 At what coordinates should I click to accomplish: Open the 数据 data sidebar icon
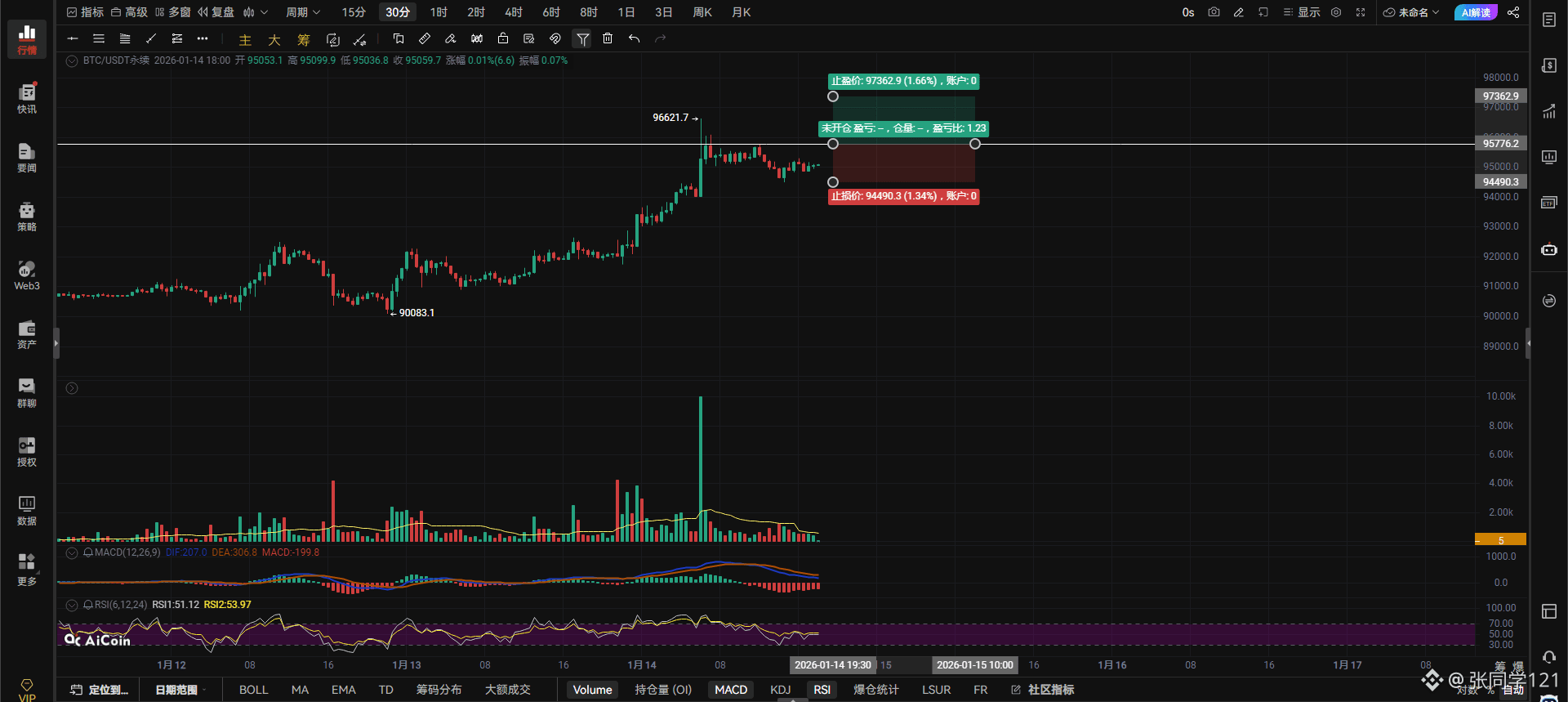coord(27,510)
